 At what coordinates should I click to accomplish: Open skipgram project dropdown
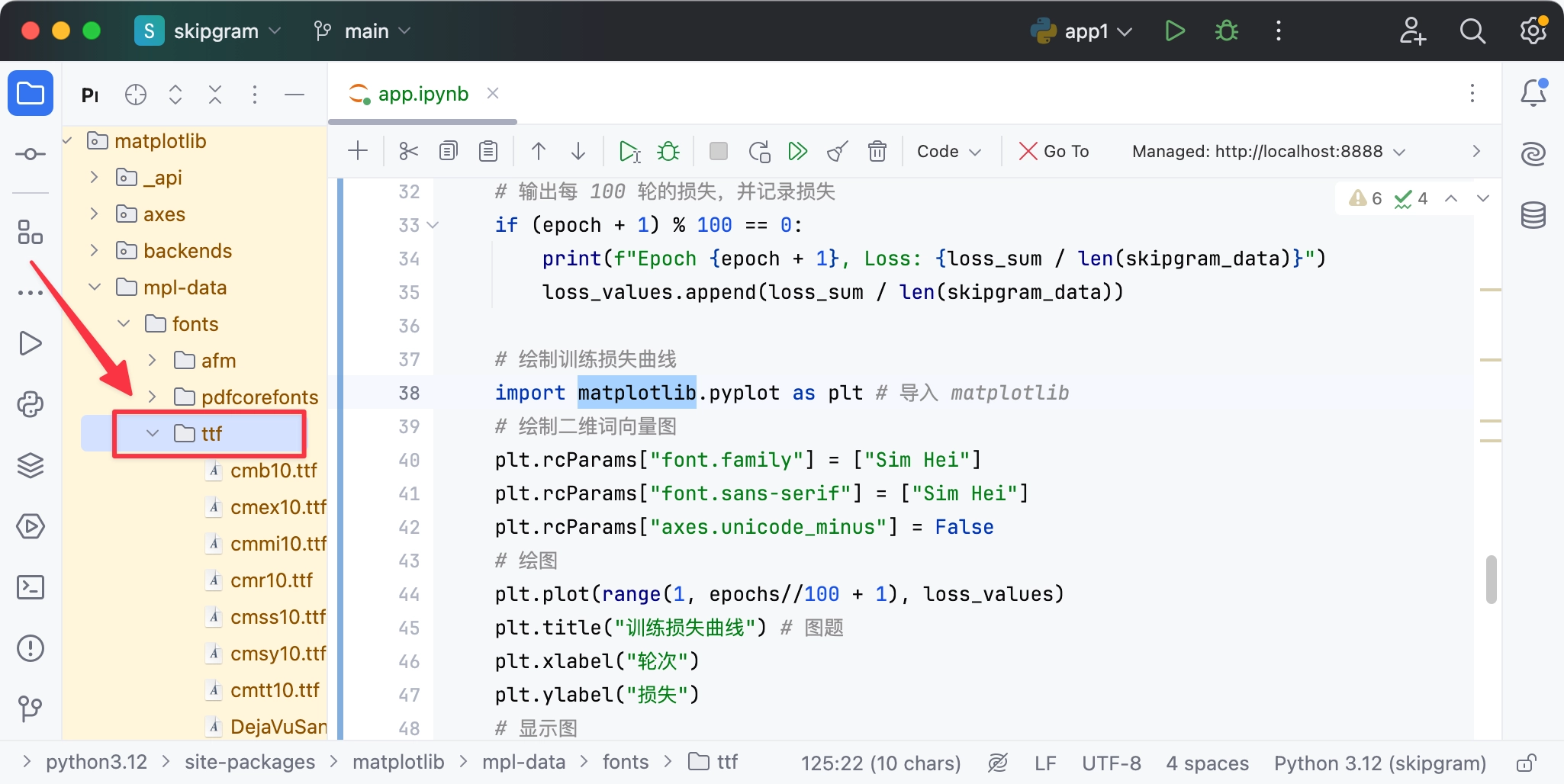pyautogui.click(x=209, y=31)
